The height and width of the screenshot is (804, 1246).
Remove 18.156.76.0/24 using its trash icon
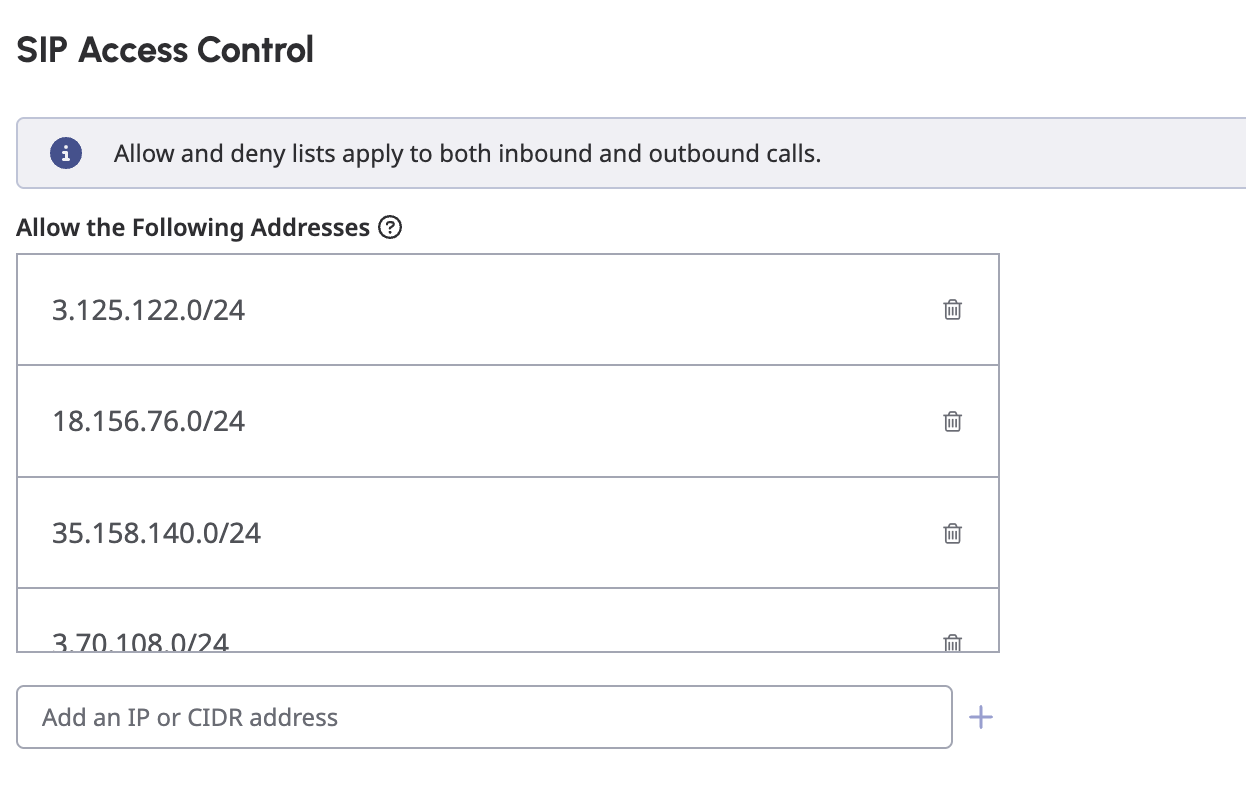pyautogui.click(x=953, y=422)
